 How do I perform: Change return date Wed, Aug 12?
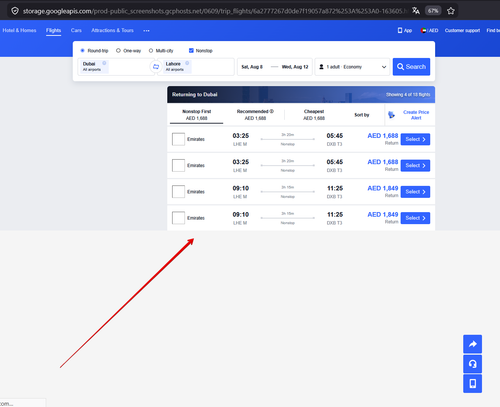tap(295, 67)
